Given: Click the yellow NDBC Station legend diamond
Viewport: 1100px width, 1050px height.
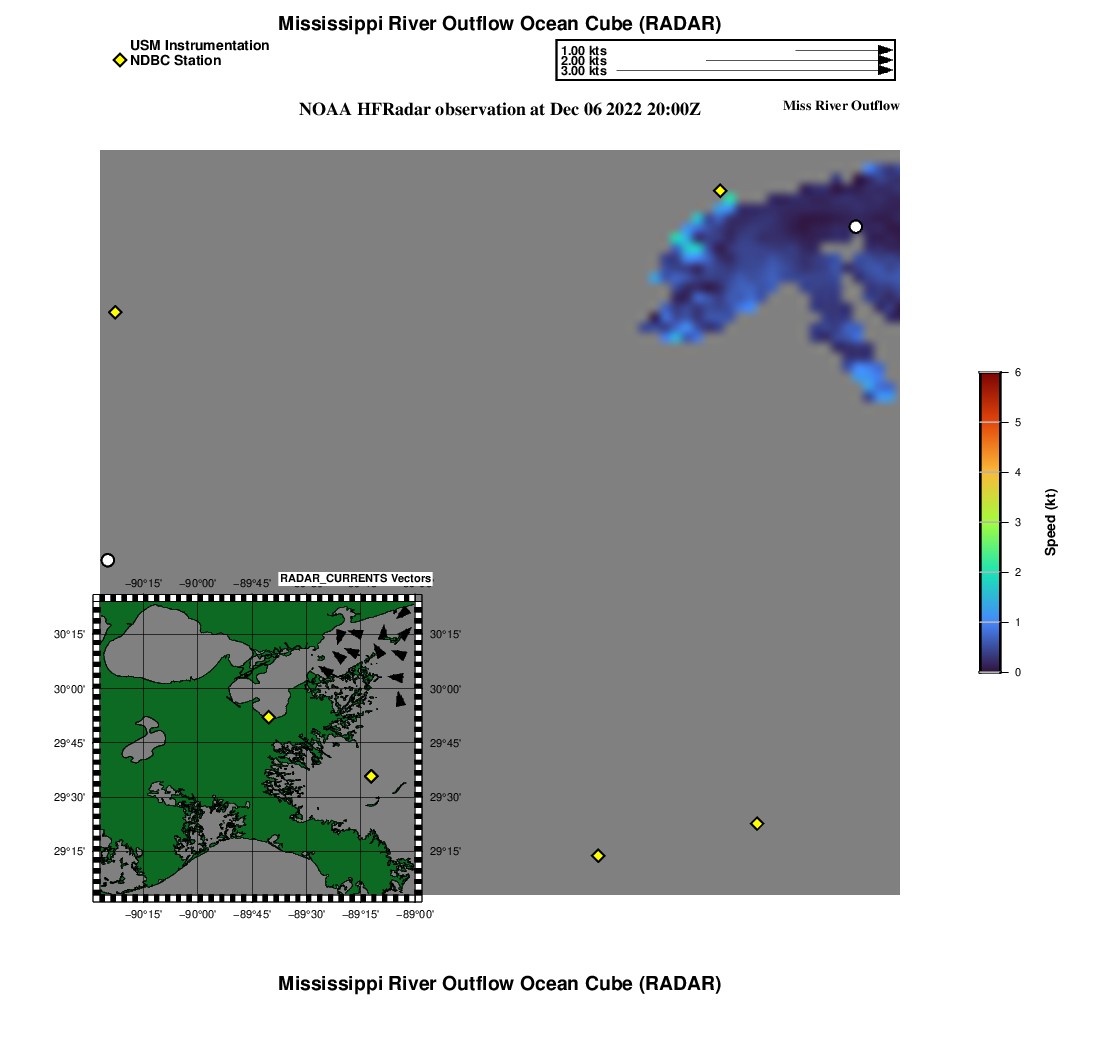Looking at the screenshot, I should (119, 61).
